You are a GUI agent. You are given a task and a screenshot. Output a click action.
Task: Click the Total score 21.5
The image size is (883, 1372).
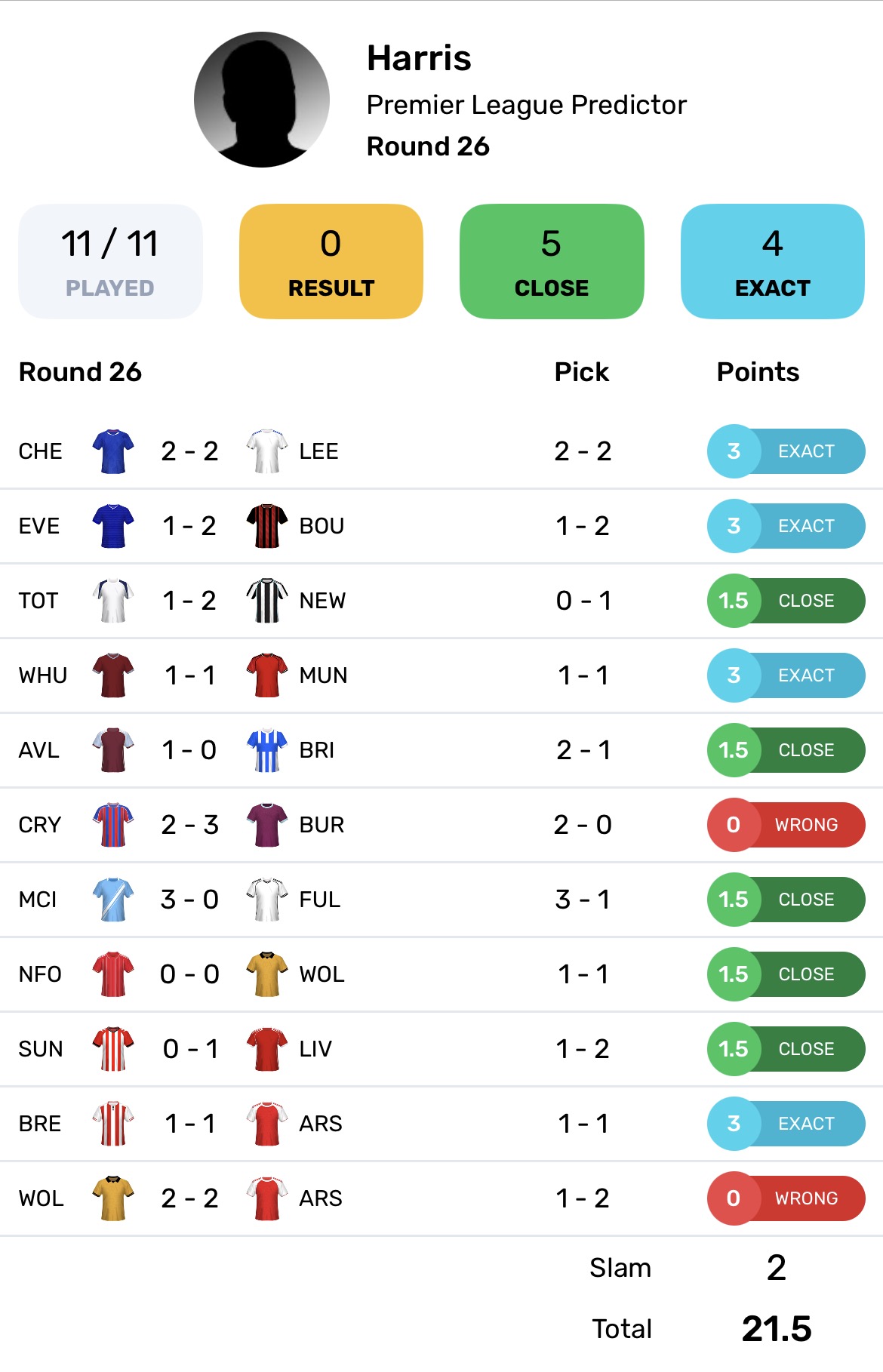776,1329
